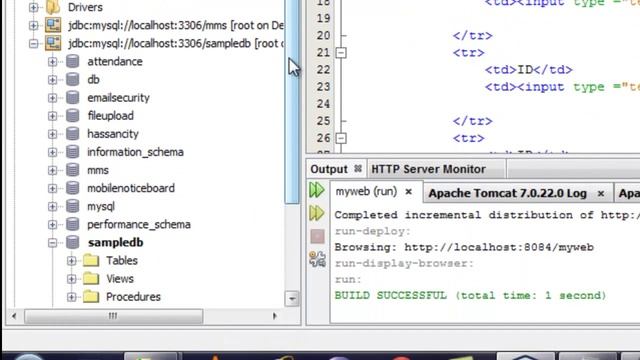This screenshot has height=360, width=640.
Task: Expand the attendance database node
Action: point(52,62)
